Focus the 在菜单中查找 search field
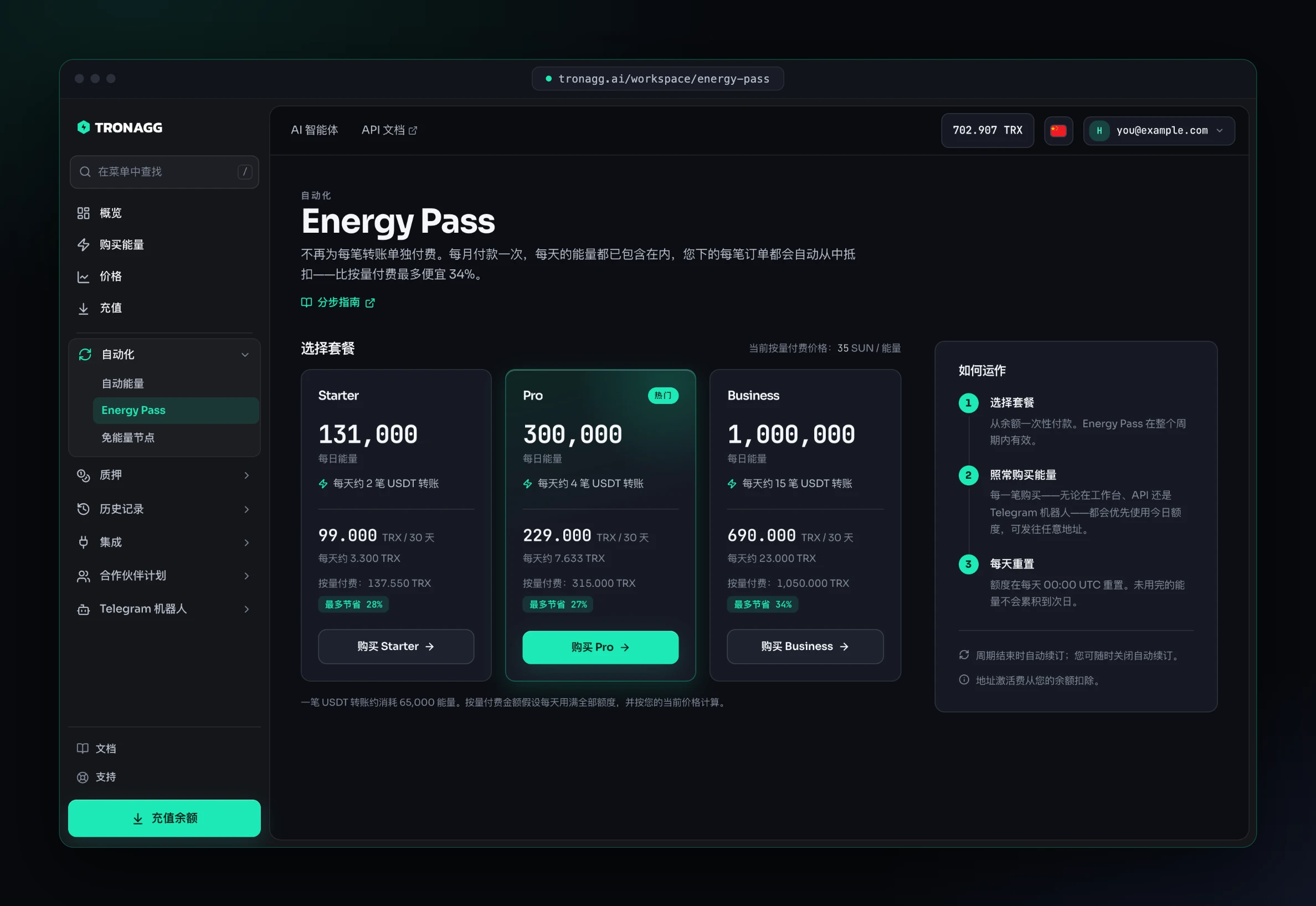This screenshot has width=1316, height=906. [x=164, y=171]
